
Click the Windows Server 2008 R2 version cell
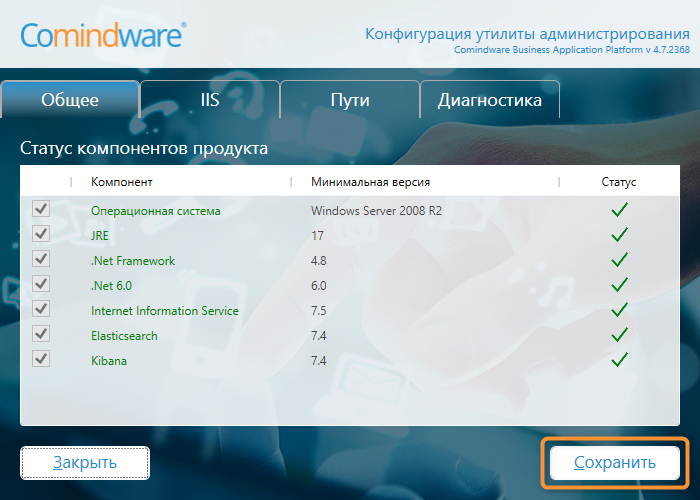pyautogui.click(x=376, y=211)
